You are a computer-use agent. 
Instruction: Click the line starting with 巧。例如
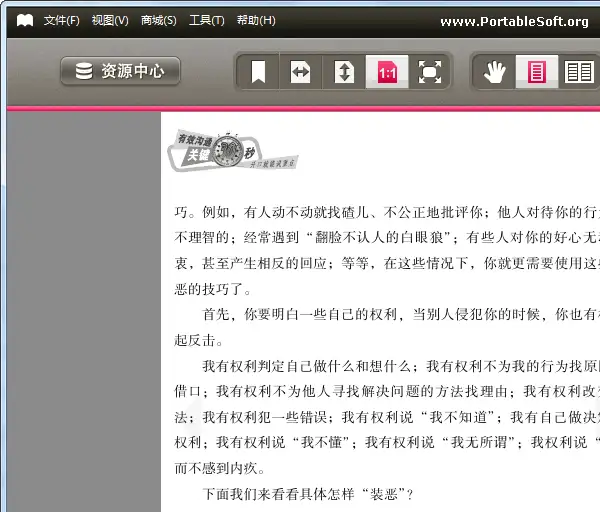coord(387,212)
